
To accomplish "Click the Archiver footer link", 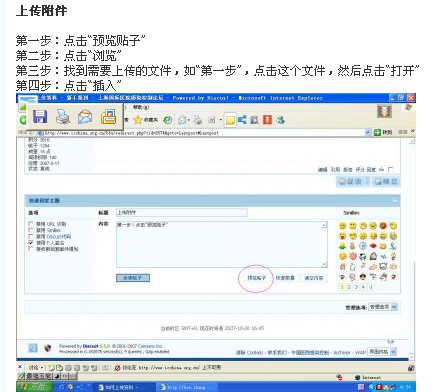I will coord(342,352).
